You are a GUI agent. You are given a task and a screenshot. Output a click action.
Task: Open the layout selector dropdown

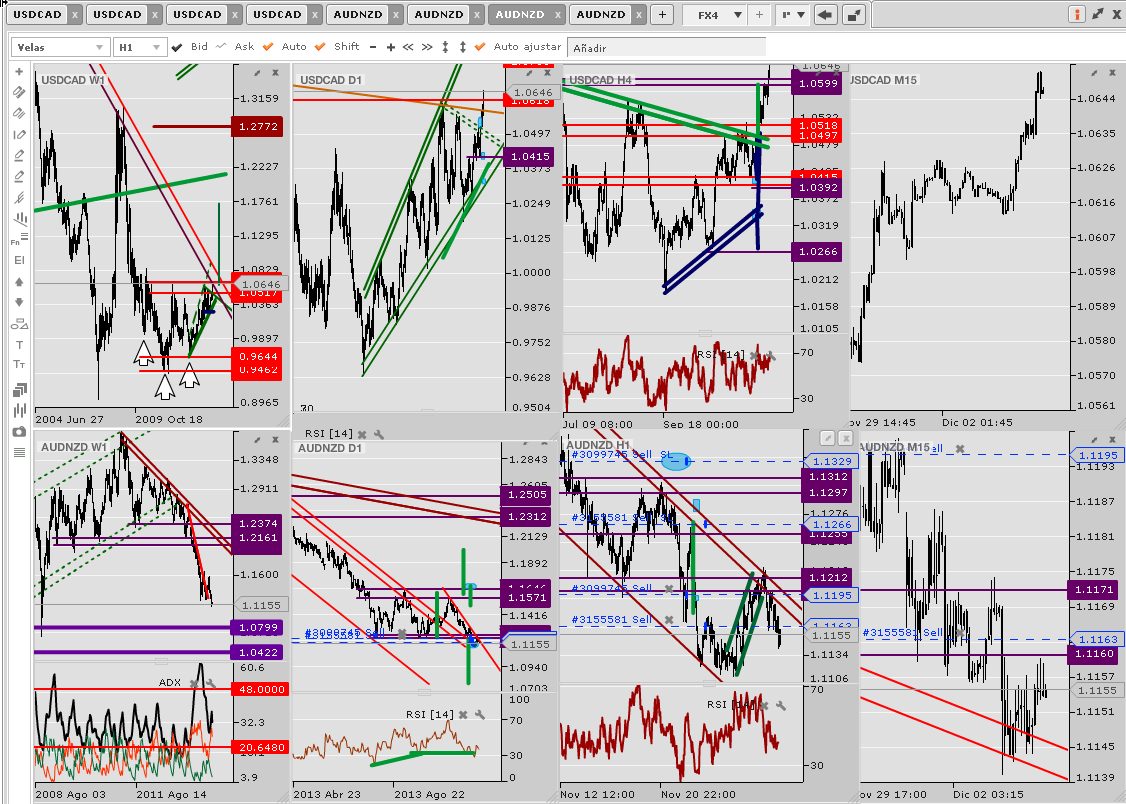pyautogui.click(x=793, y=15)
